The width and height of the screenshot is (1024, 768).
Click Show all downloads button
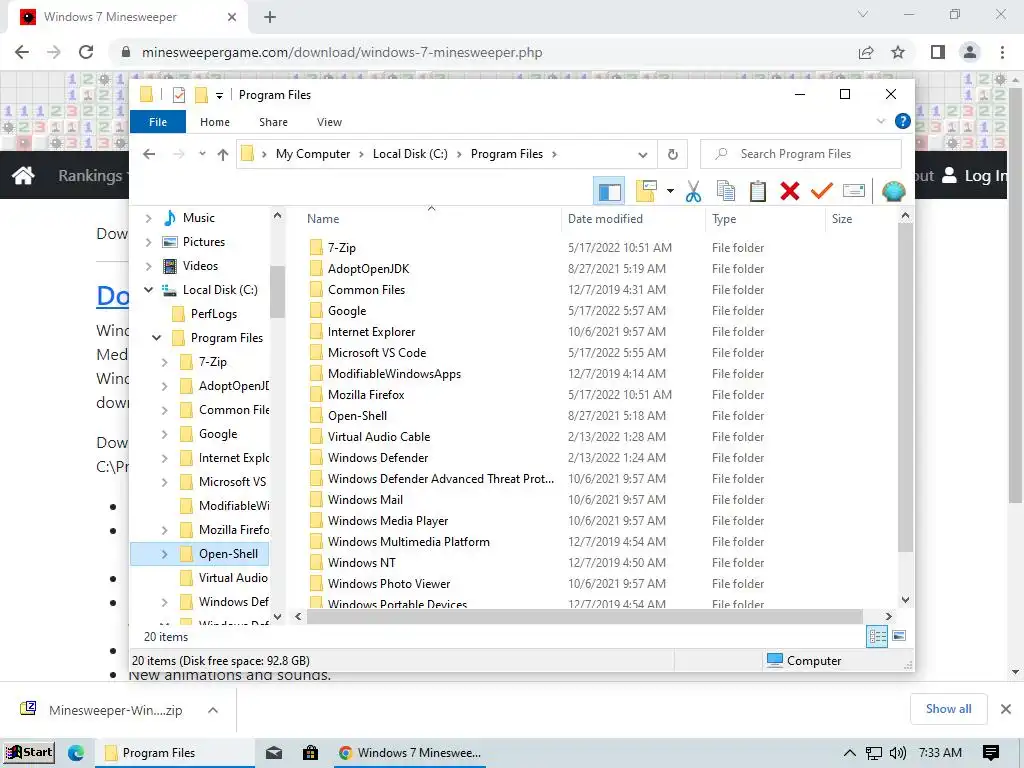click(x=948, y=709)
